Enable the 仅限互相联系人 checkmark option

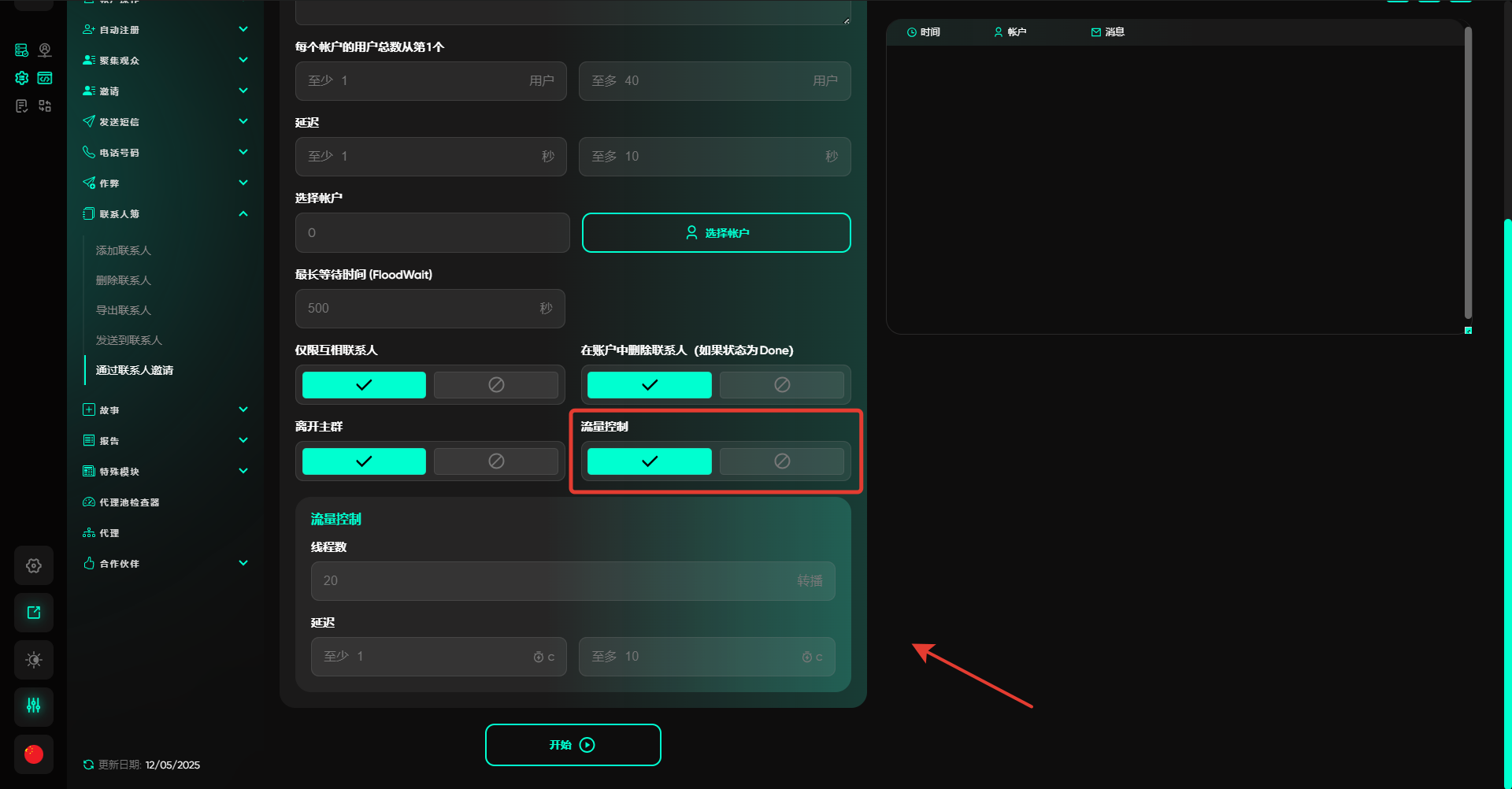point(364,385)
